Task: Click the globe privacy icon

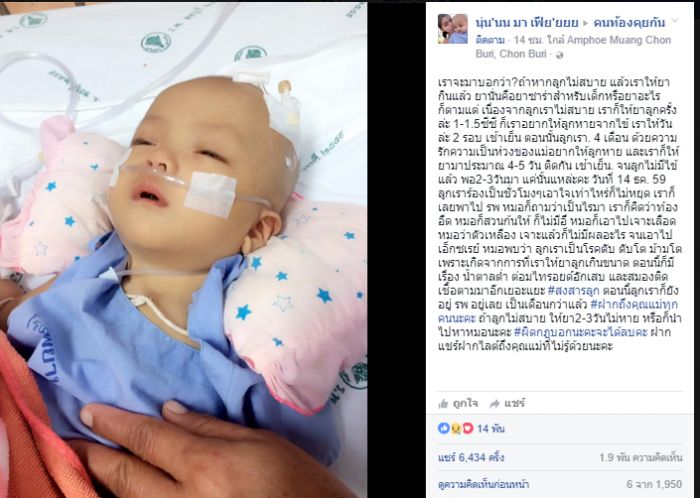Action: click(x=560, y=54)
